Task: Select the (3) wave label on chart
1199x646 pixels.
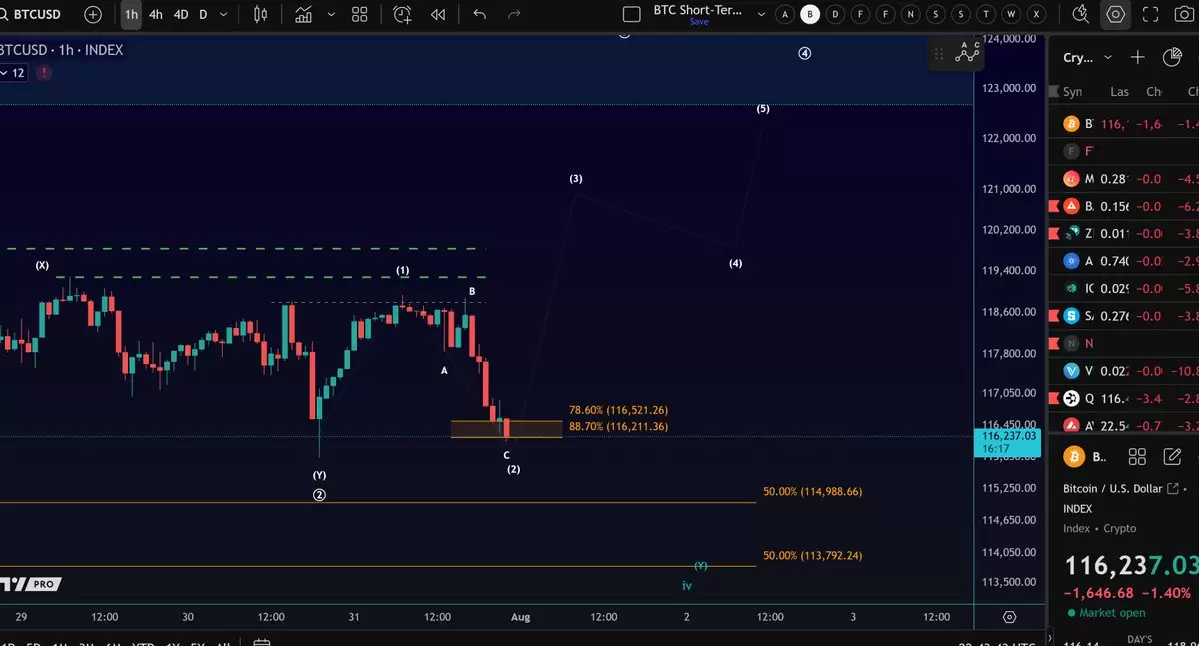Action: (576, 178)
